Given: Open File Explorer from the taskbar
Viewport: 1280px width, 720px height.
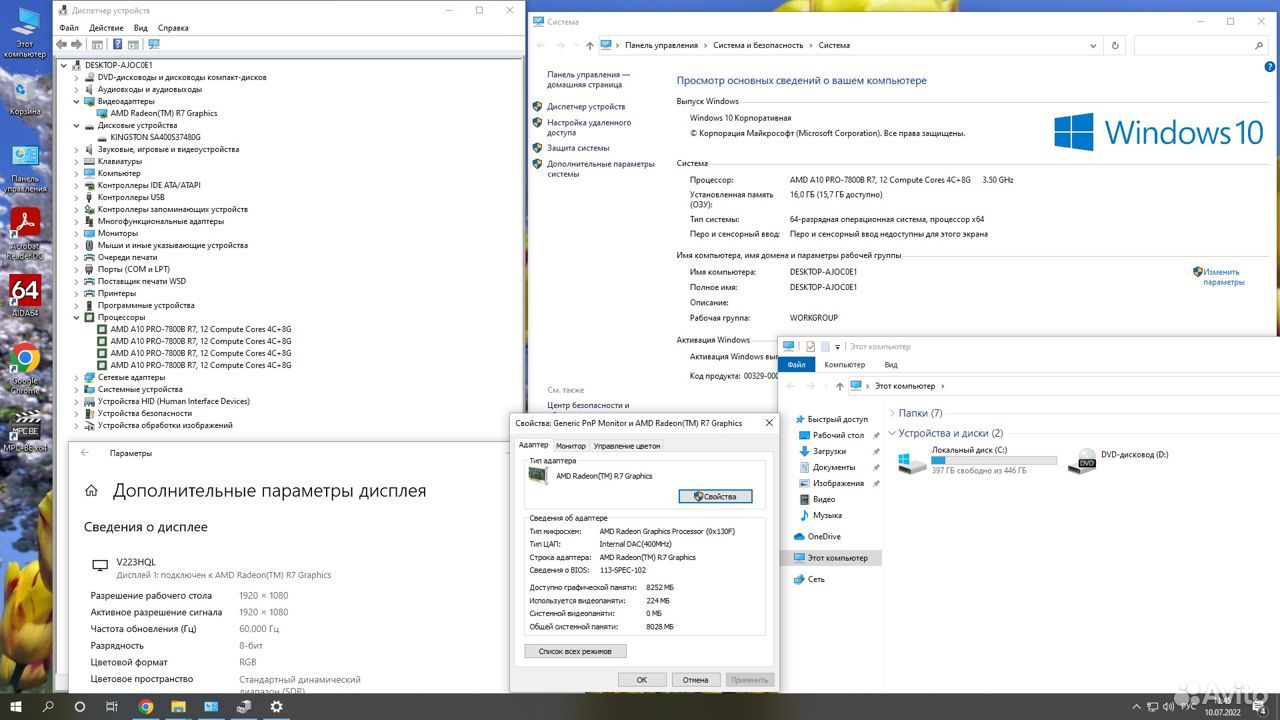Looking at the screenshot, I should click(178, 706).
